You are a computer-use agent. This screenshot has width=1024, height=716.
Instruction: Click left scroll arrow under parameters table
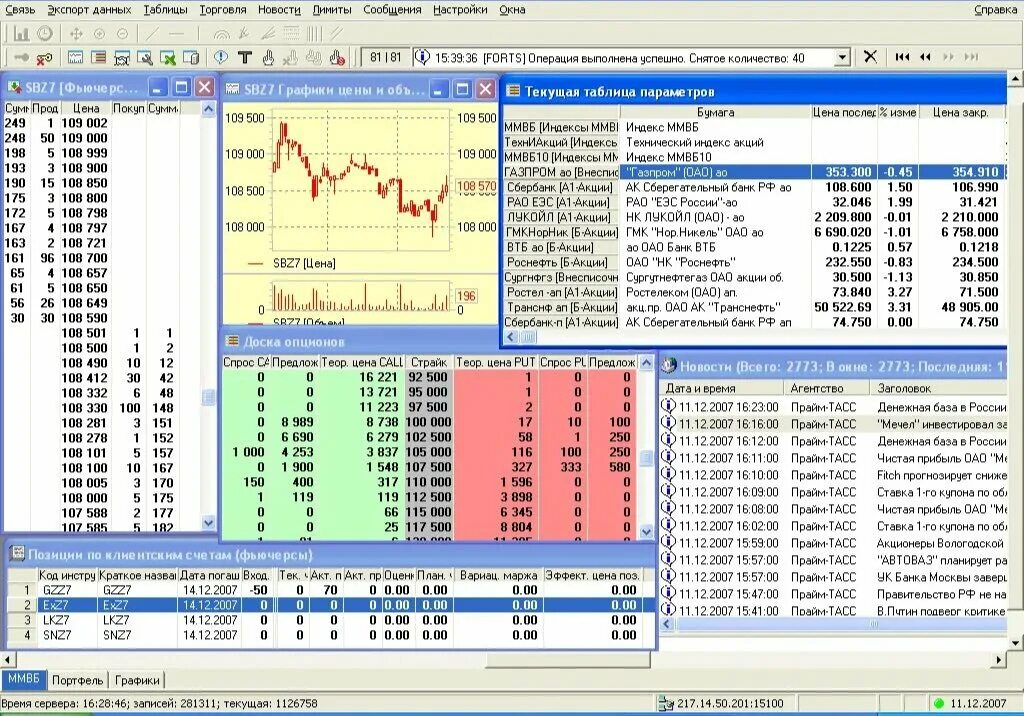point(511,337)
